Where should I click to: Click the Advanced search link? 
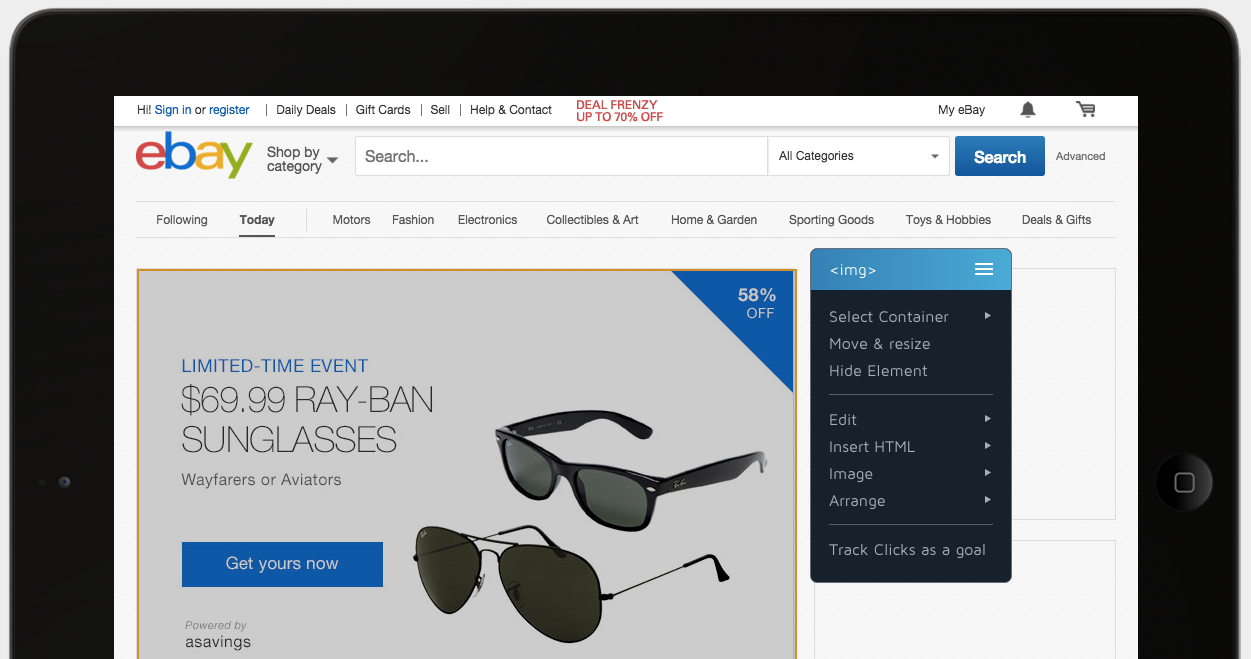point(1081,156)
